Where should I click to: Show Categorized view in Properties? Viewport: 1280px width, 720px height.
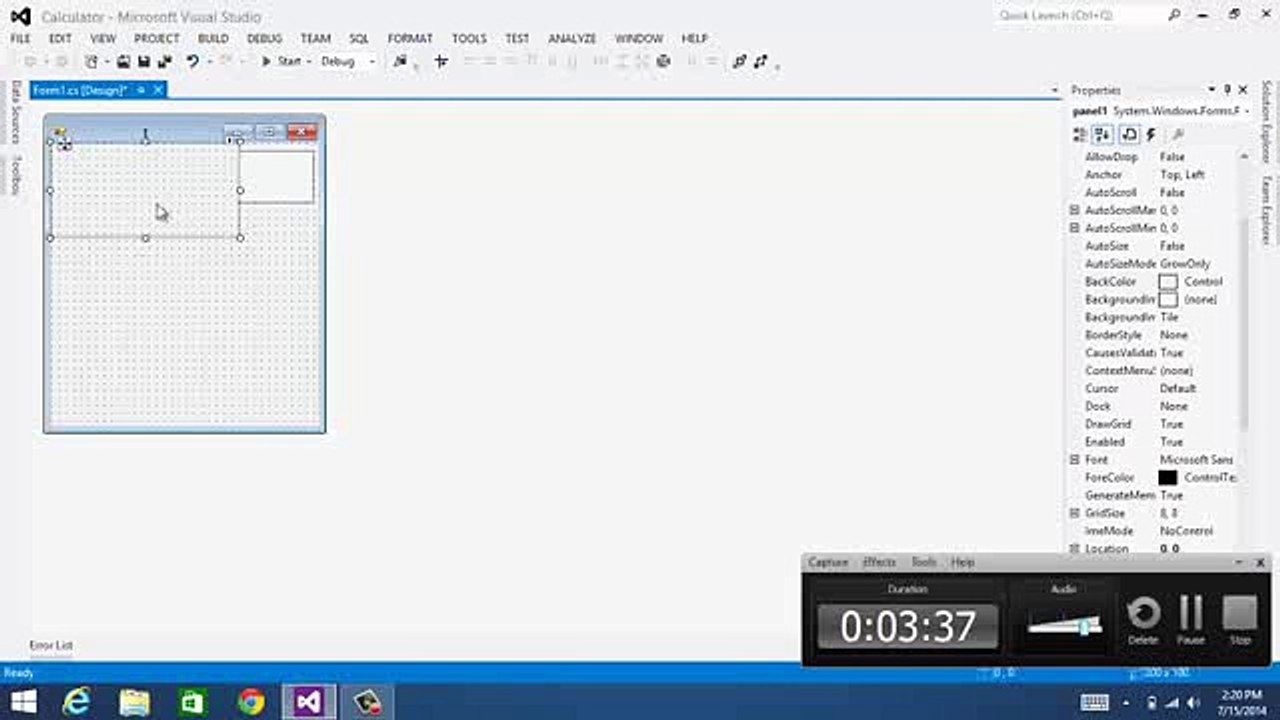[x=1079, y=135]
